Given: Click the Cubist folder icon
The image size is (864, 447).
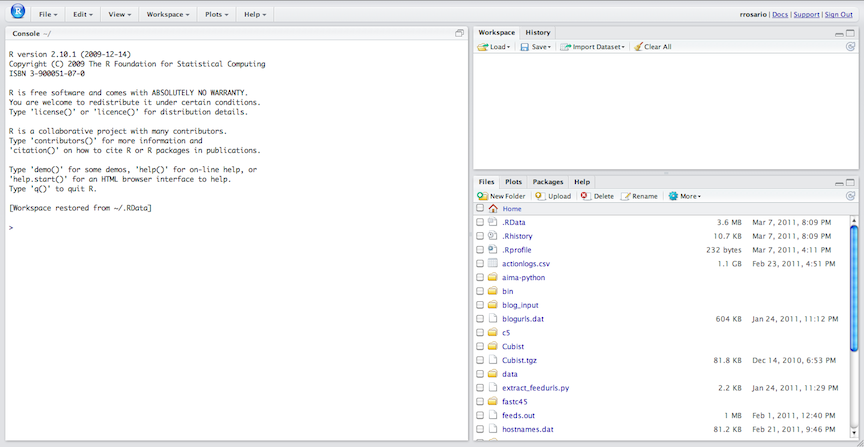Looking at the screenshot, I should coord(493,346).
